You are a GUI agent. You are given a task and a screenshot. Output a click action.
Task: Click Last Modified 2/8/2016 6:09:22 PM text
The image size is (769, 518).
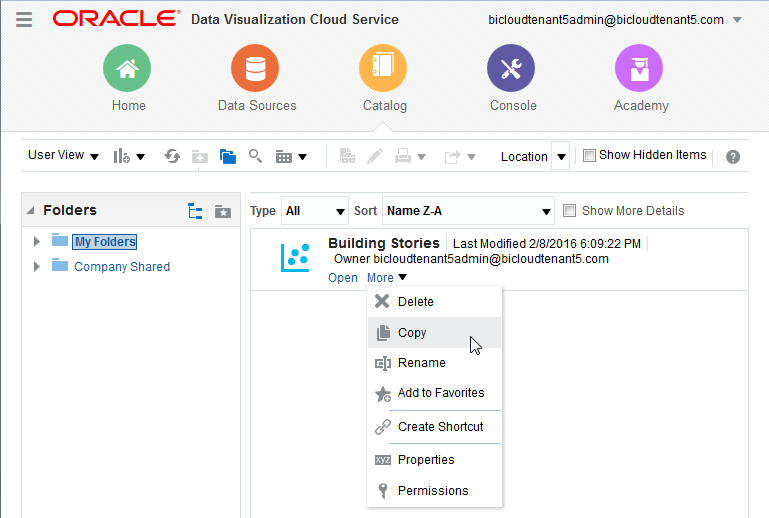pyautogui.click(x=547, y=244)
